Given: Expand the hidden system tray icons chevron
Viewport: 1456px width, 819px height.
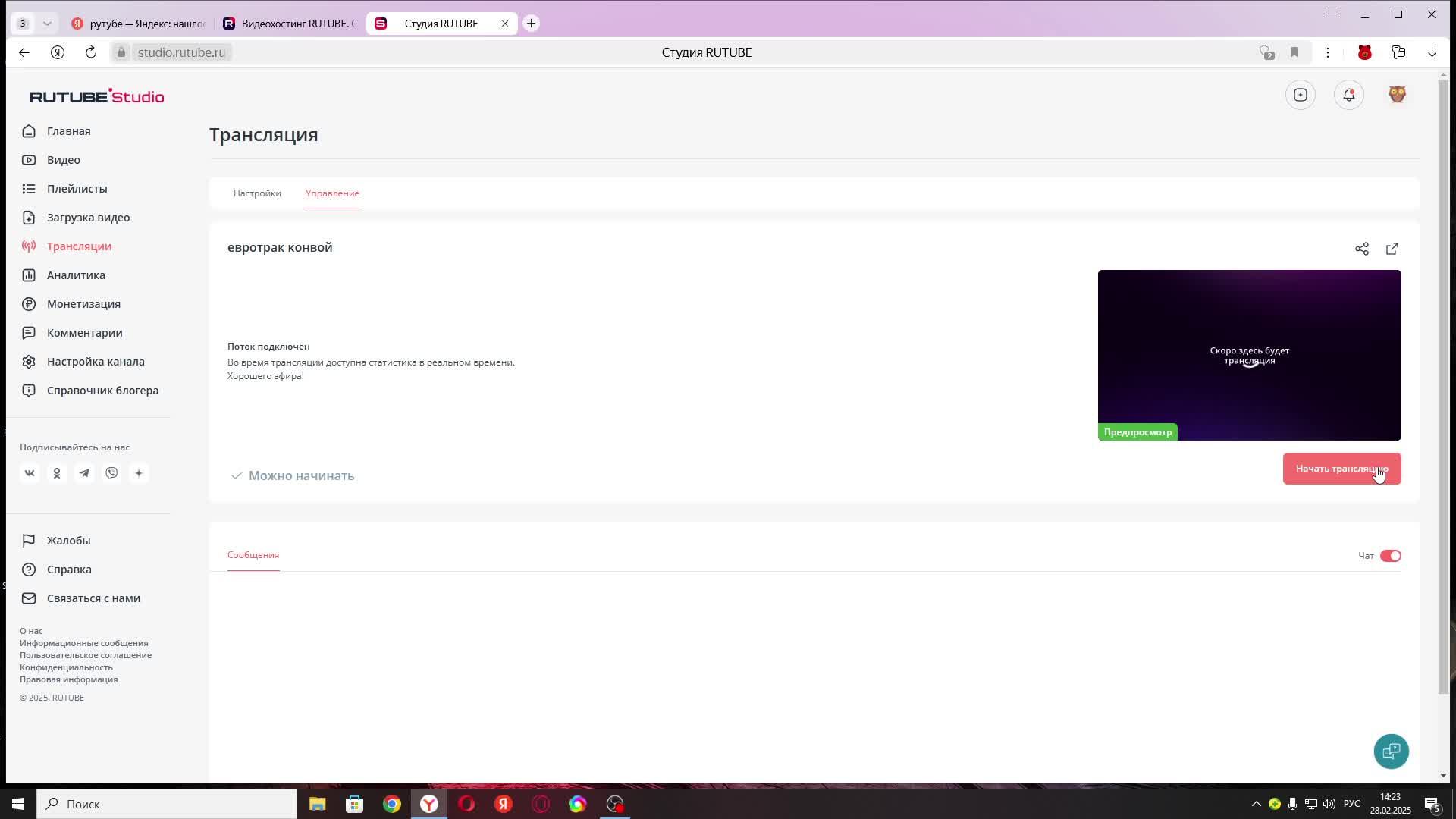Looking at the screenshot, I should click(1256, 804).
